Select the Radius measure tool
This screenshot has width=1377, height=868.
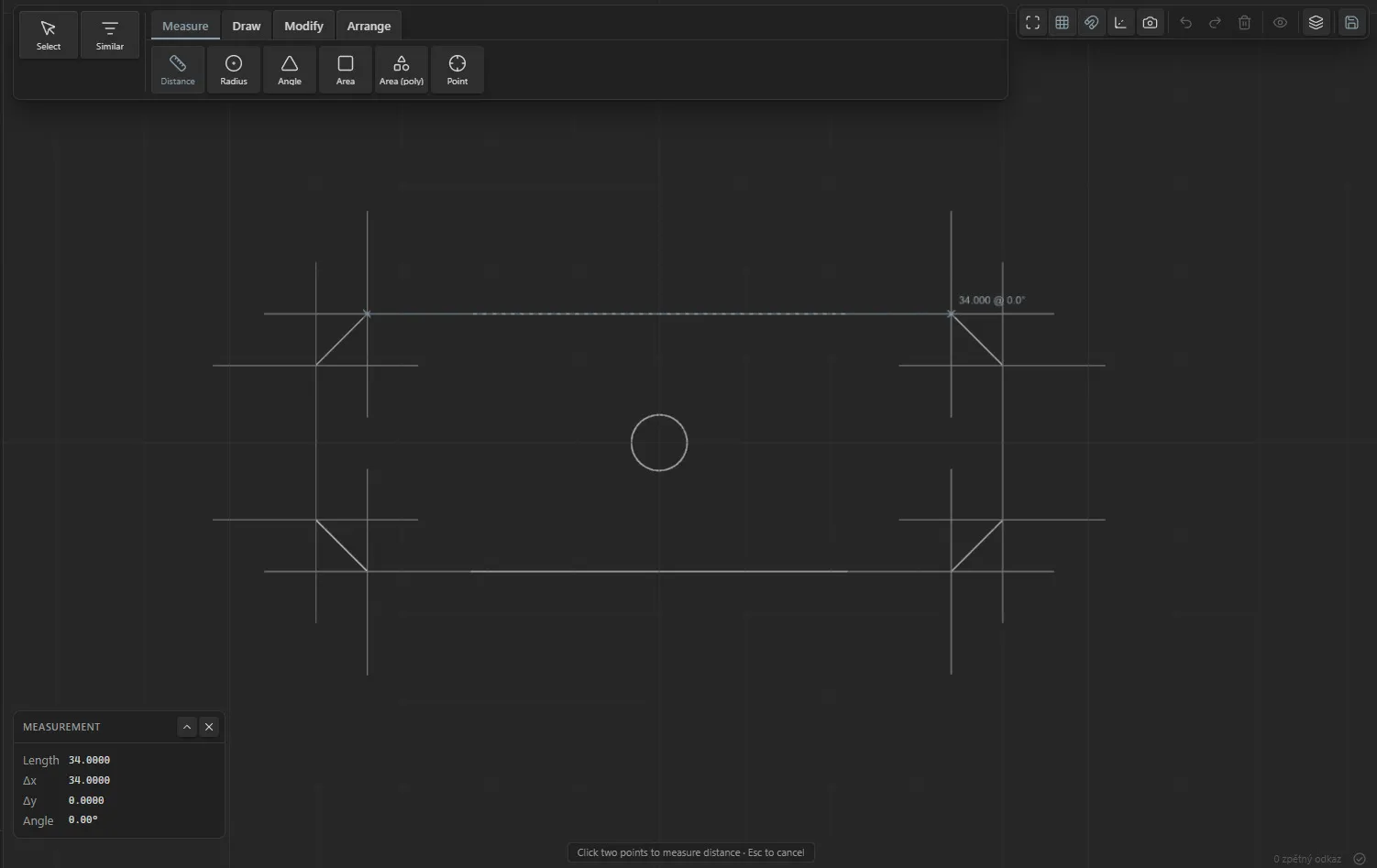coord(234,70)
